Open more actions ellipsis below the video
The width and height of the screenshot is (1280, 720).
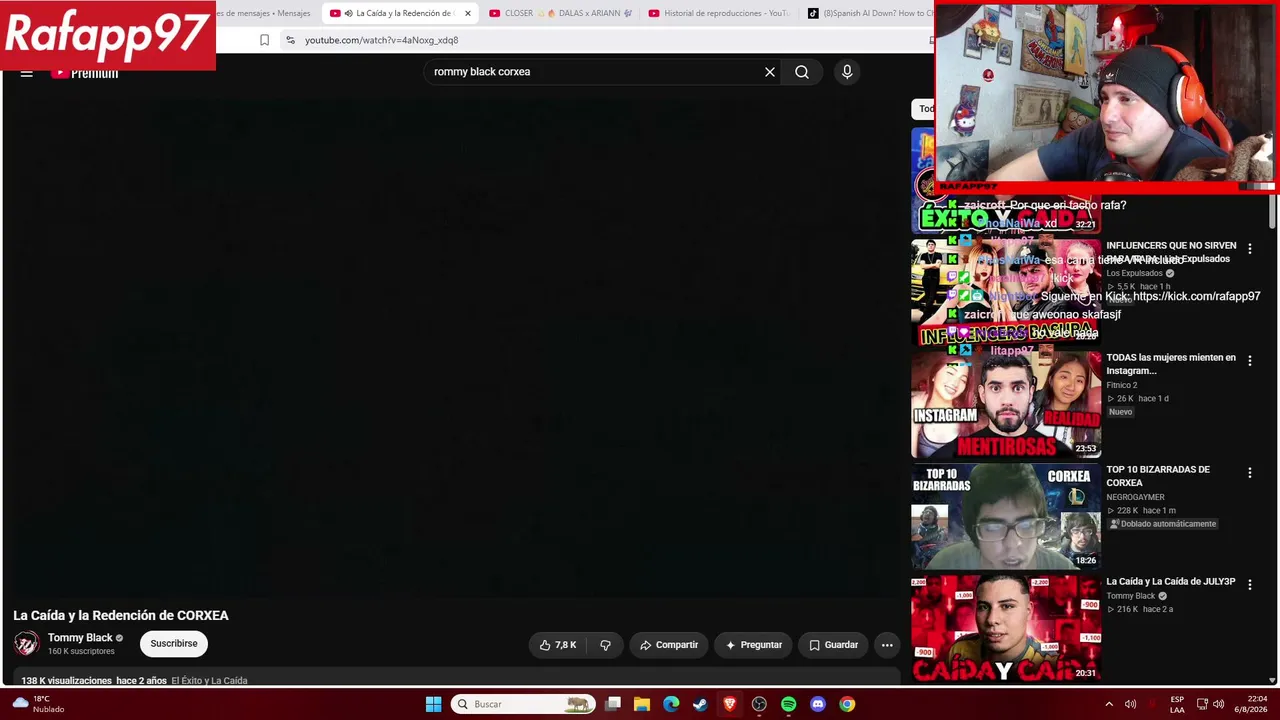887,645
